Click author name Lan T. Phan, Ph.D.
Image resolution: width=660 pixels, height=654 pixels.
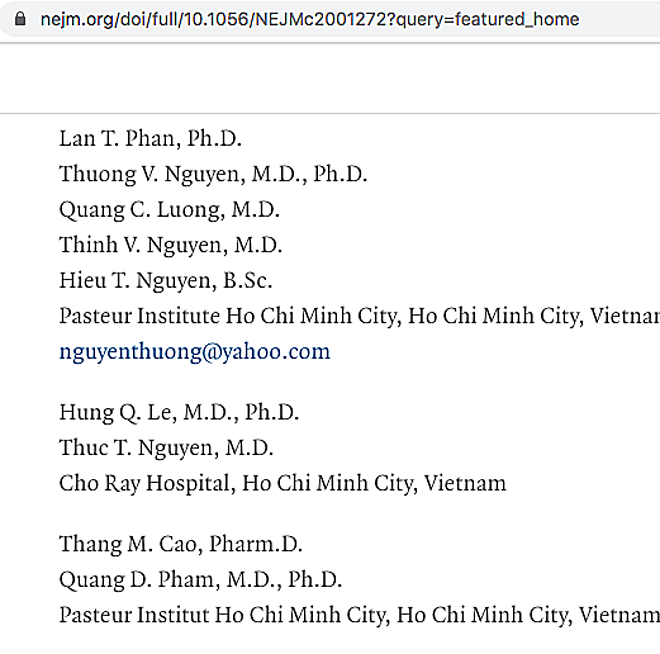(150, 138)
